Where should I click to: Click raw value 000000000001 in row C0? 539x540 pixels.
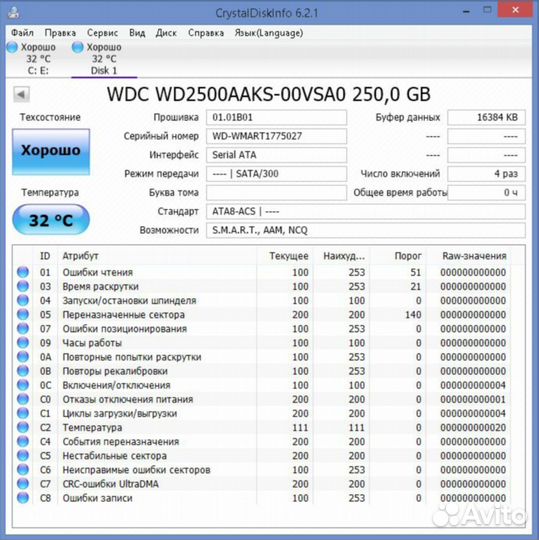click(473, 399)
